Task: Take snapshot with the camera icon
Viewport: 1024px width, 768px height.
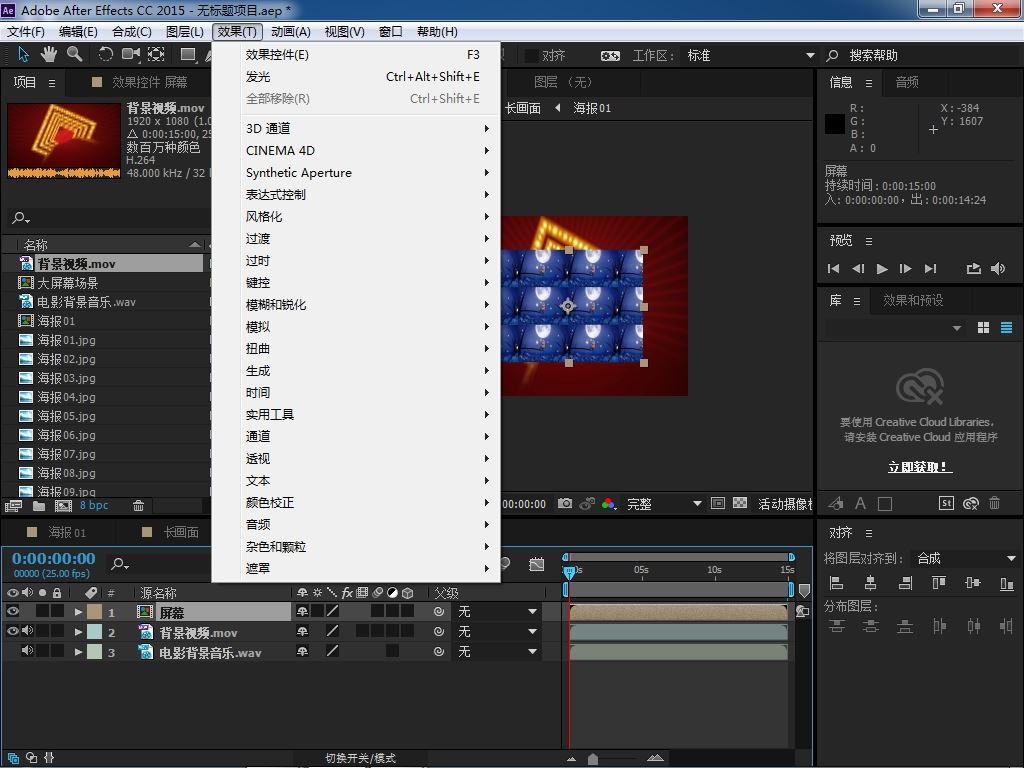Action: point(565,504)
